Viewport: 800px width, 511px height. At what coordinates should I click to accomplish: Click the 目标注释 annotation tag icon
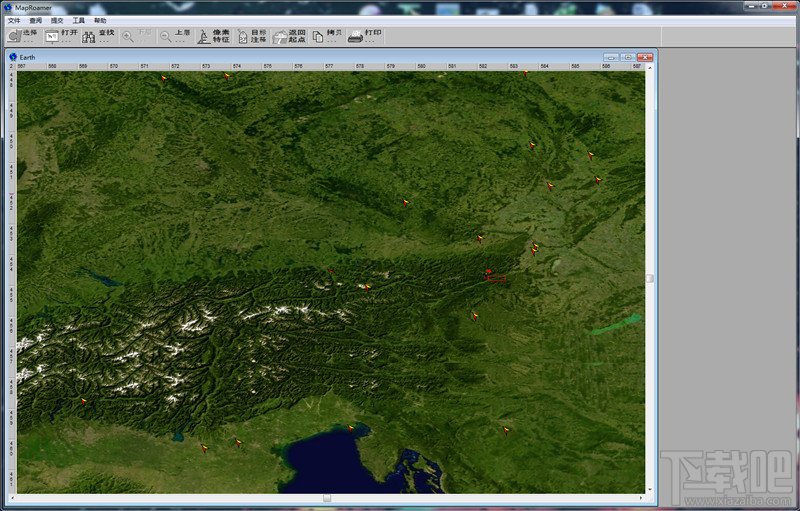coord(243,36)
